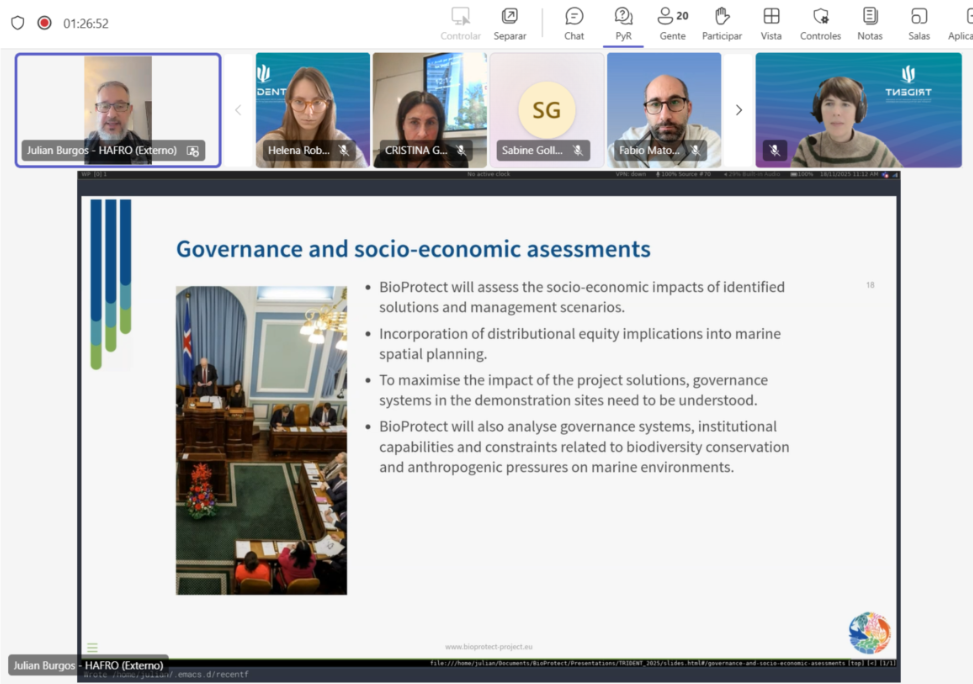Screen dimensions: 973x684
Task: Click the red recording indicator
Action: click(44, 23)
